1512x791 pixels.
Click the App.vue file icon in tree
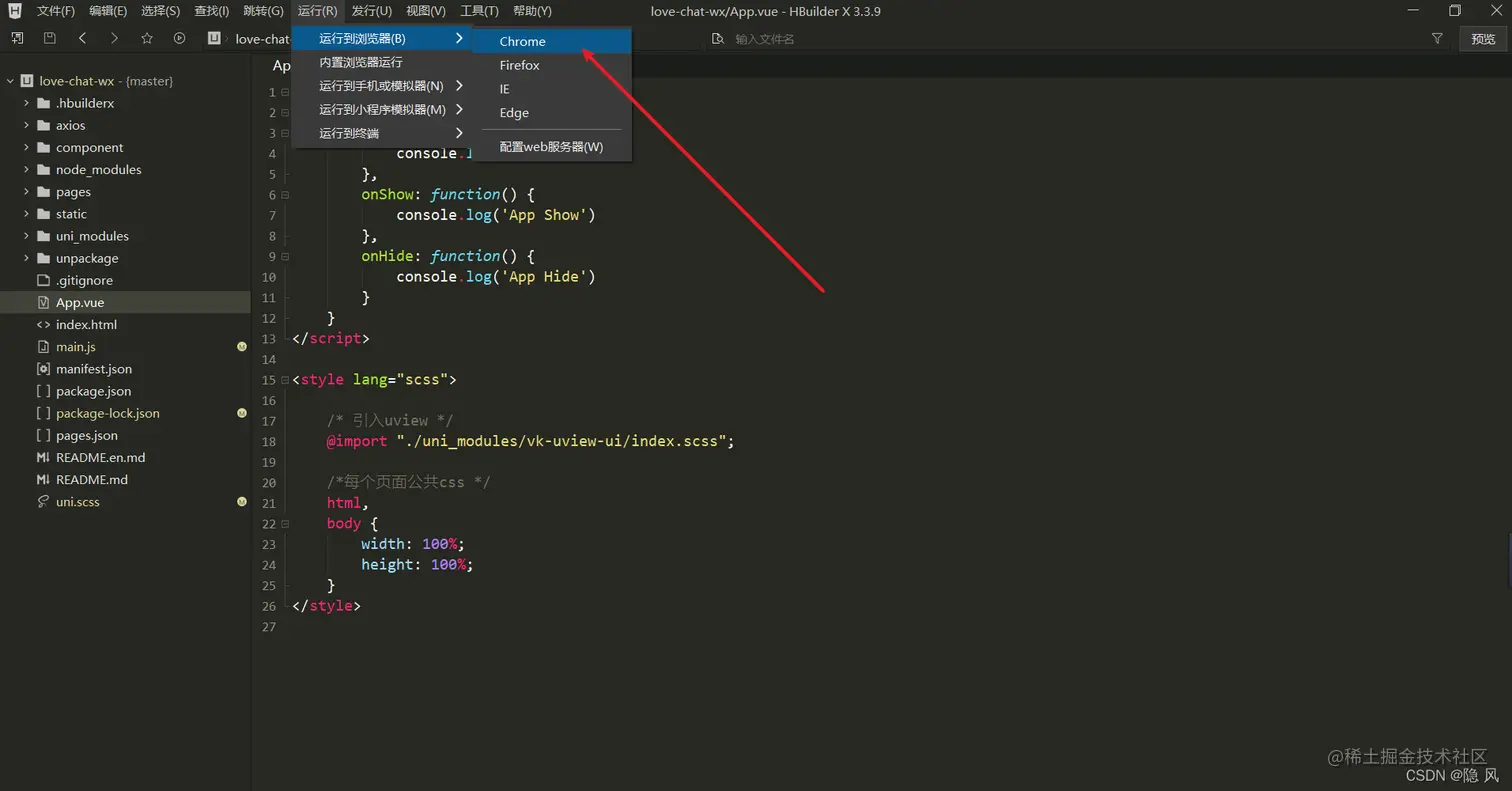click(43, 302)
